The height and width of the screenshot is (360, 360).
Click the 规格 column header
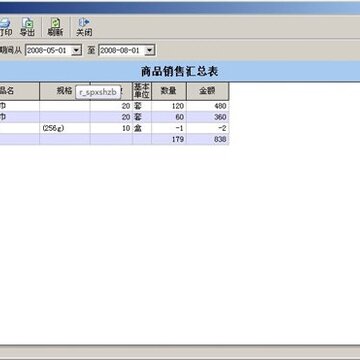click(65, 91)
